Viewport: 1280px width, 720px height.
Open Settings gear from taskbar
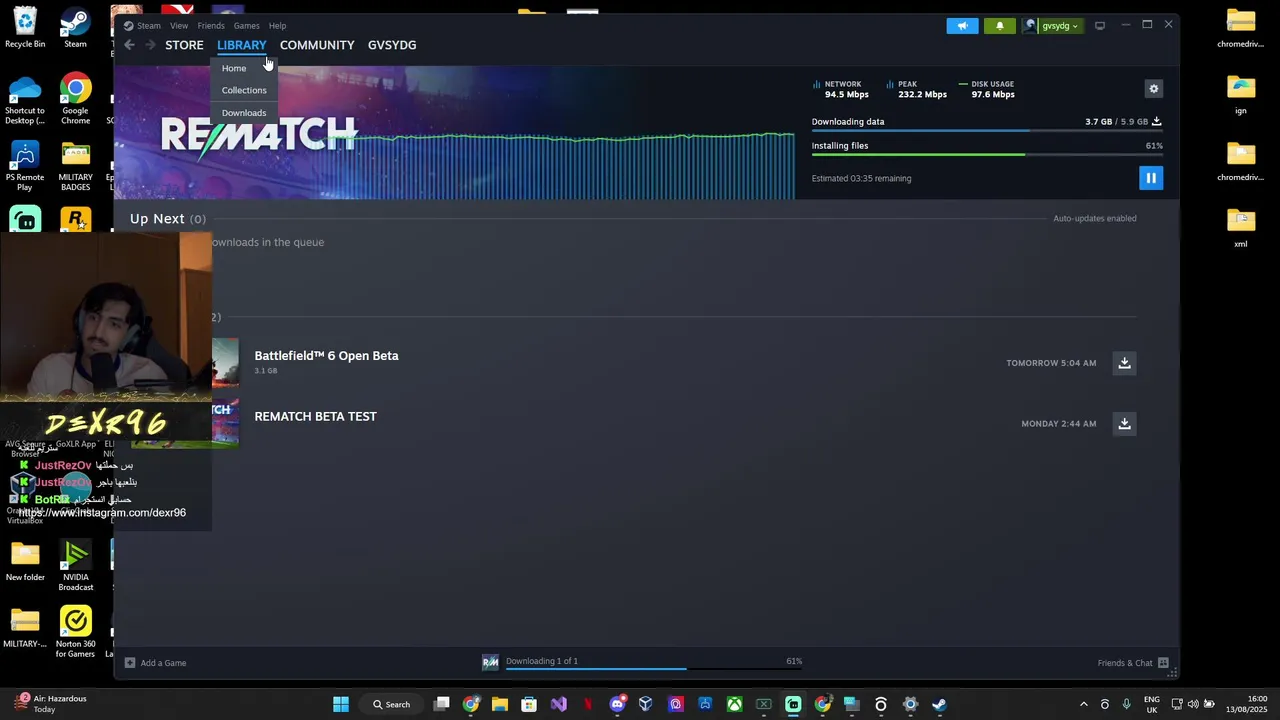910,704
